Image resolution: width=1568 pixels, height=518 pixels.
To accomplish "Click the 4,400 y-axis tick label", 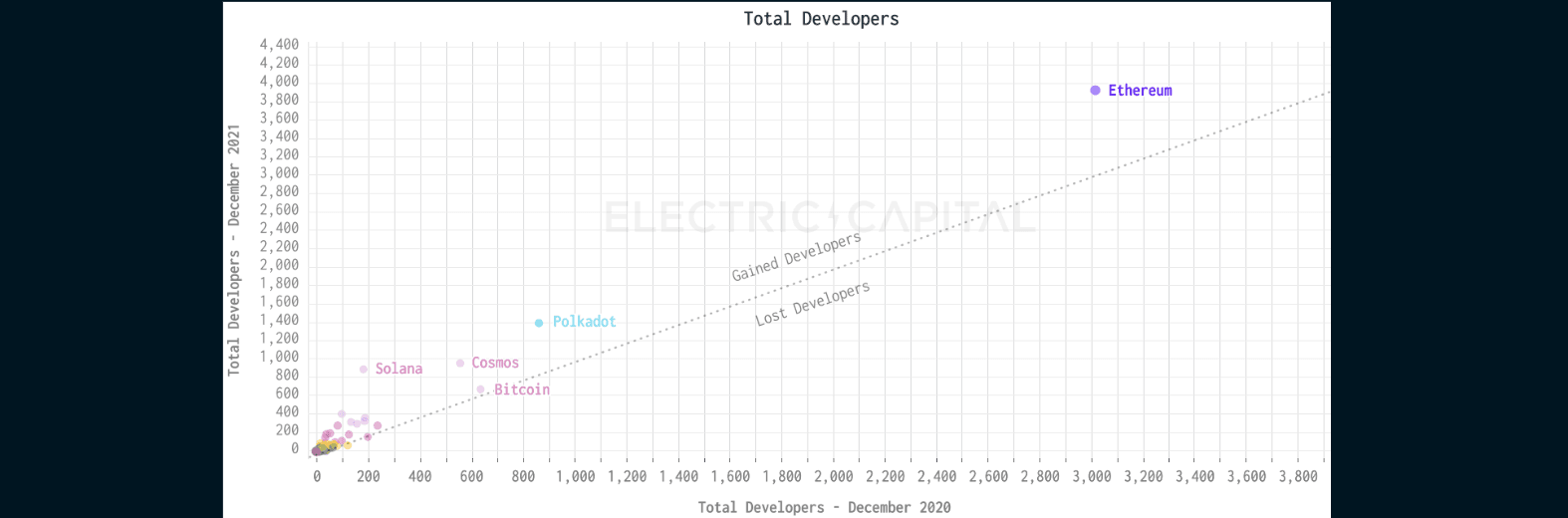I will coord(279,45).
